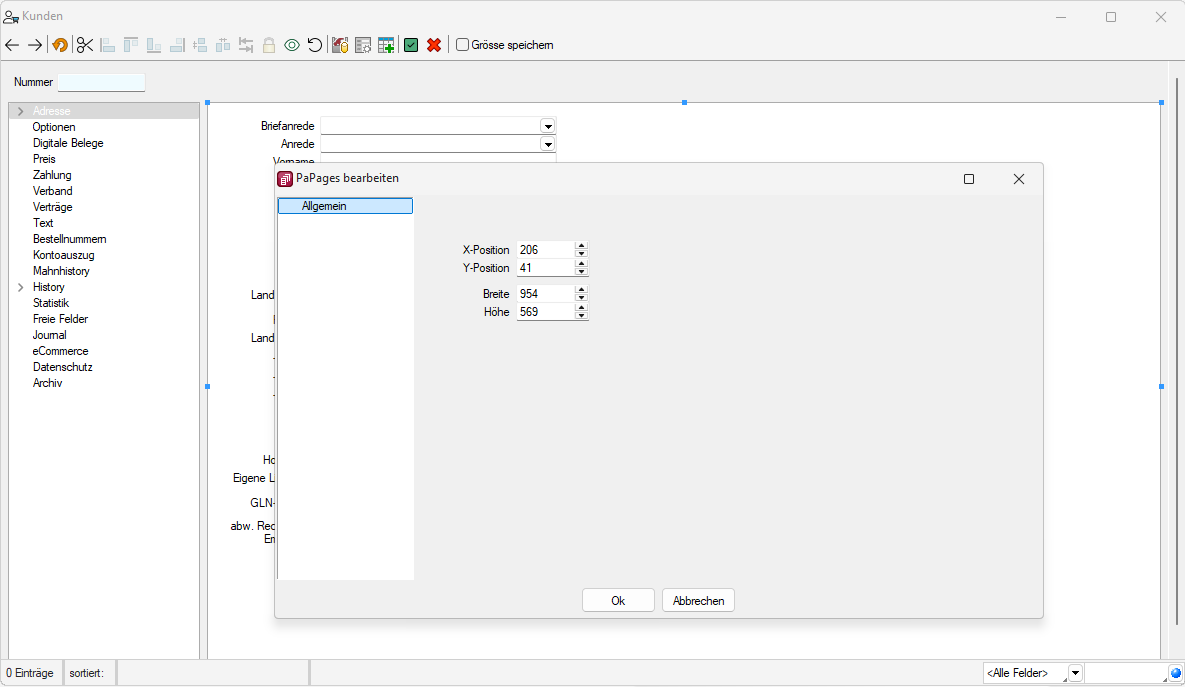Expand the History tree node
Screen dimensions: 1185x687
click(20, 287)
